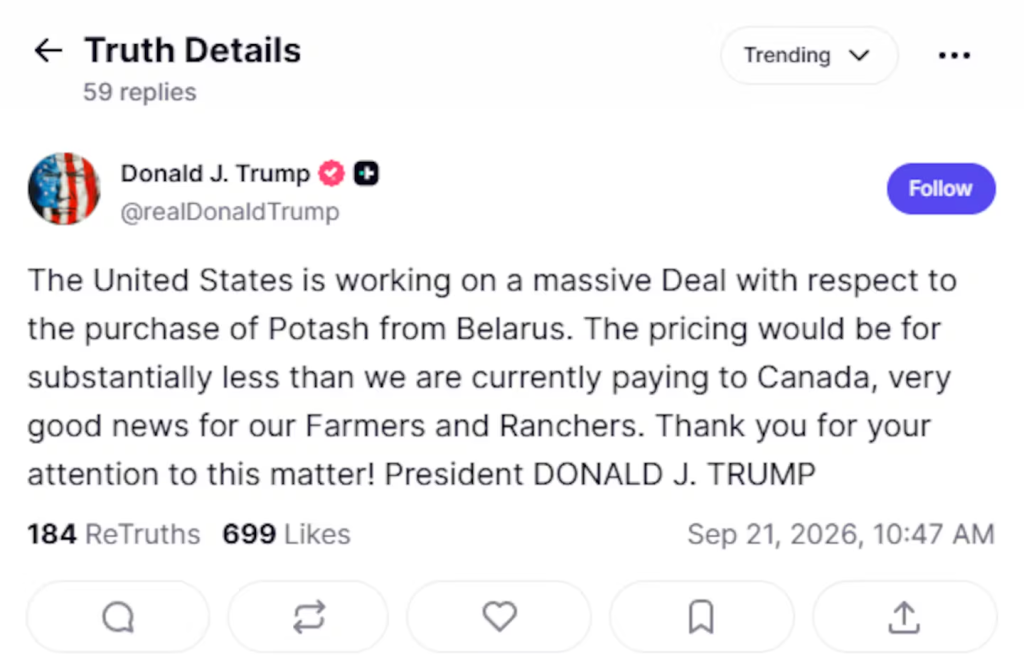Expand the chevron next to Trending

[x=859, y=56]
